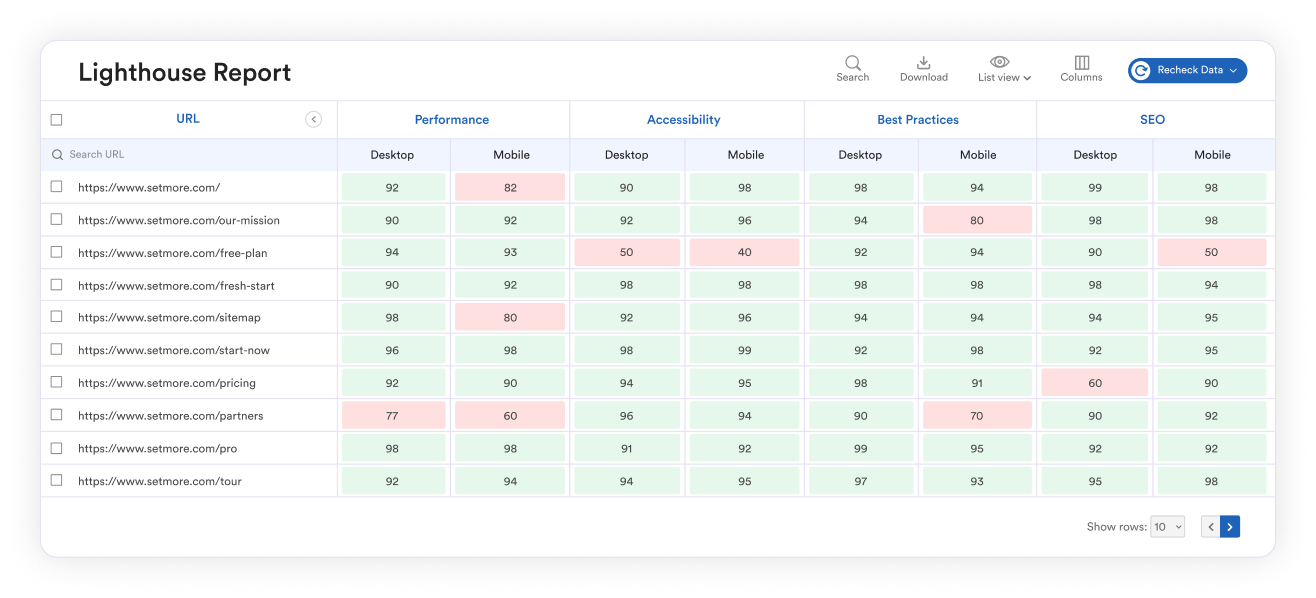Open the Columns panel via its icon

[1080, 61]
